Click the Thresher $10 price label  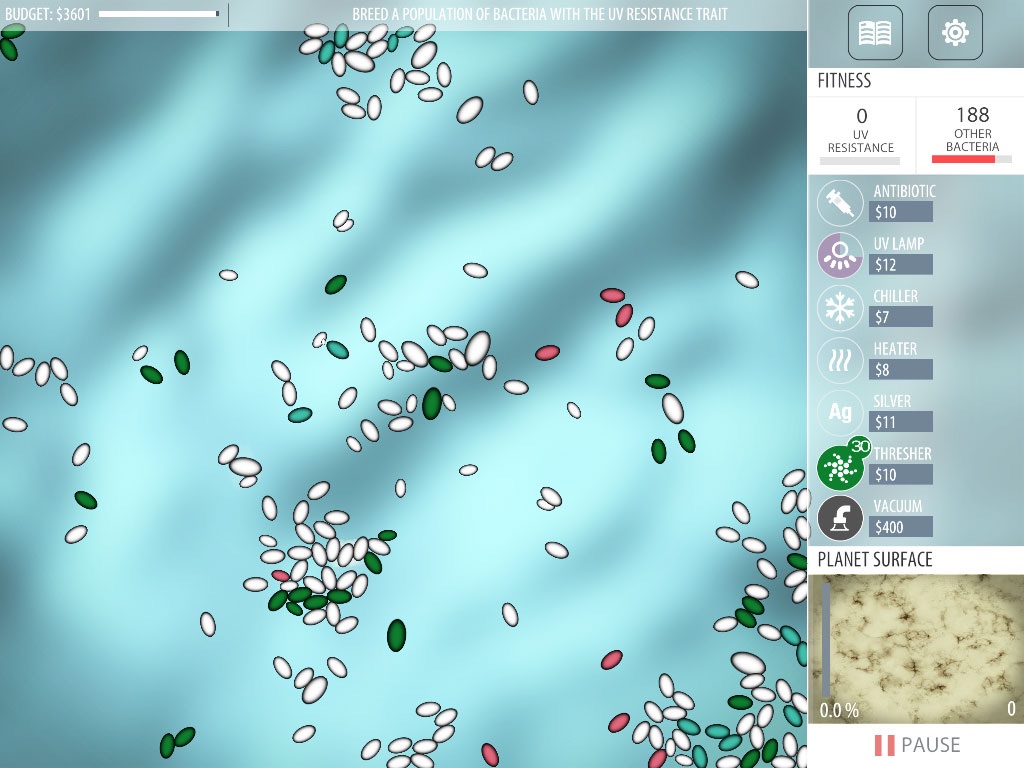tap(901, 475)
